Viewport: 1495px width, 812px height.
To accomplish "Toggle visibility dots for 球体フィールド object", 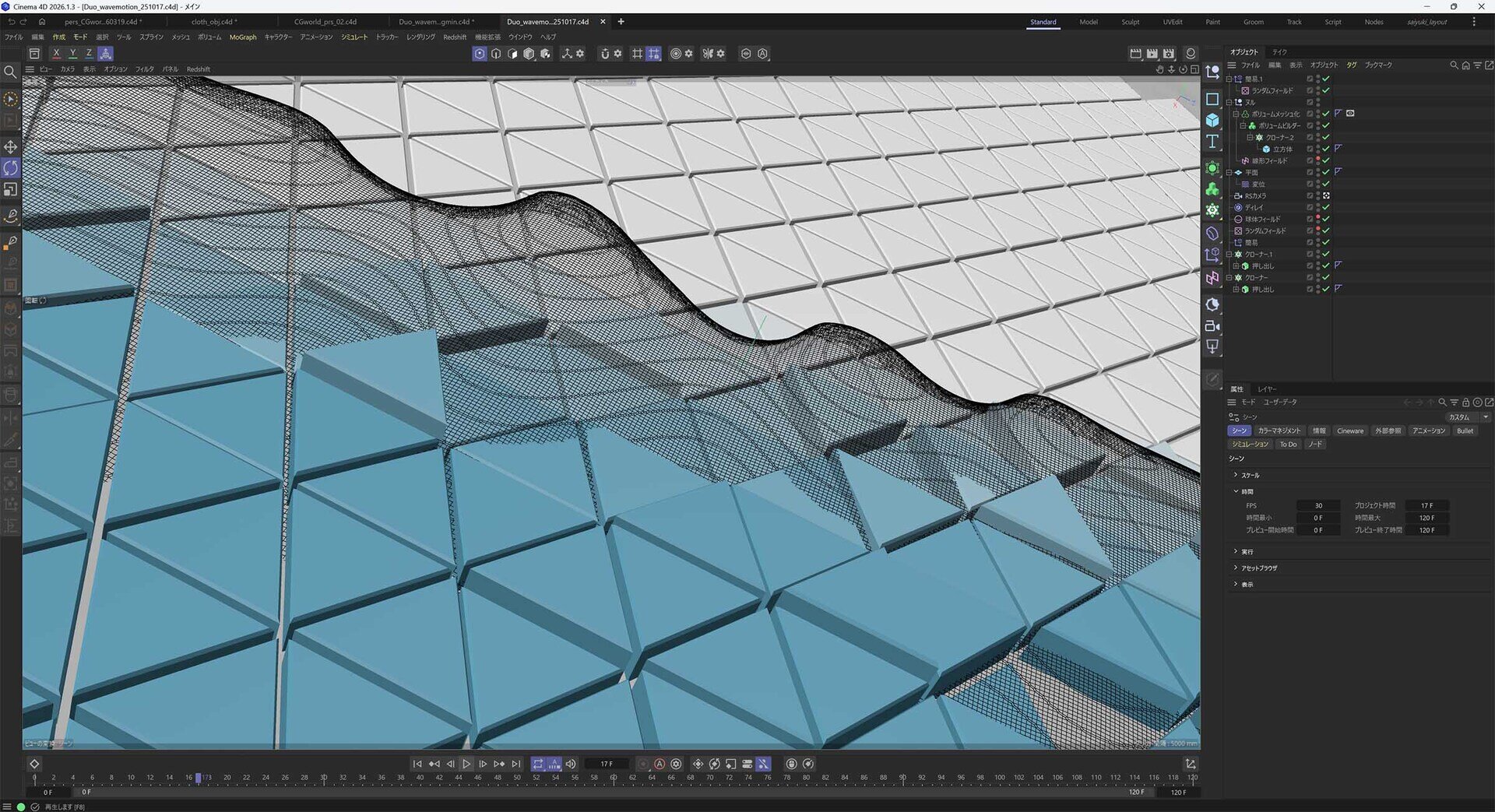I will tap(1317, 220).
